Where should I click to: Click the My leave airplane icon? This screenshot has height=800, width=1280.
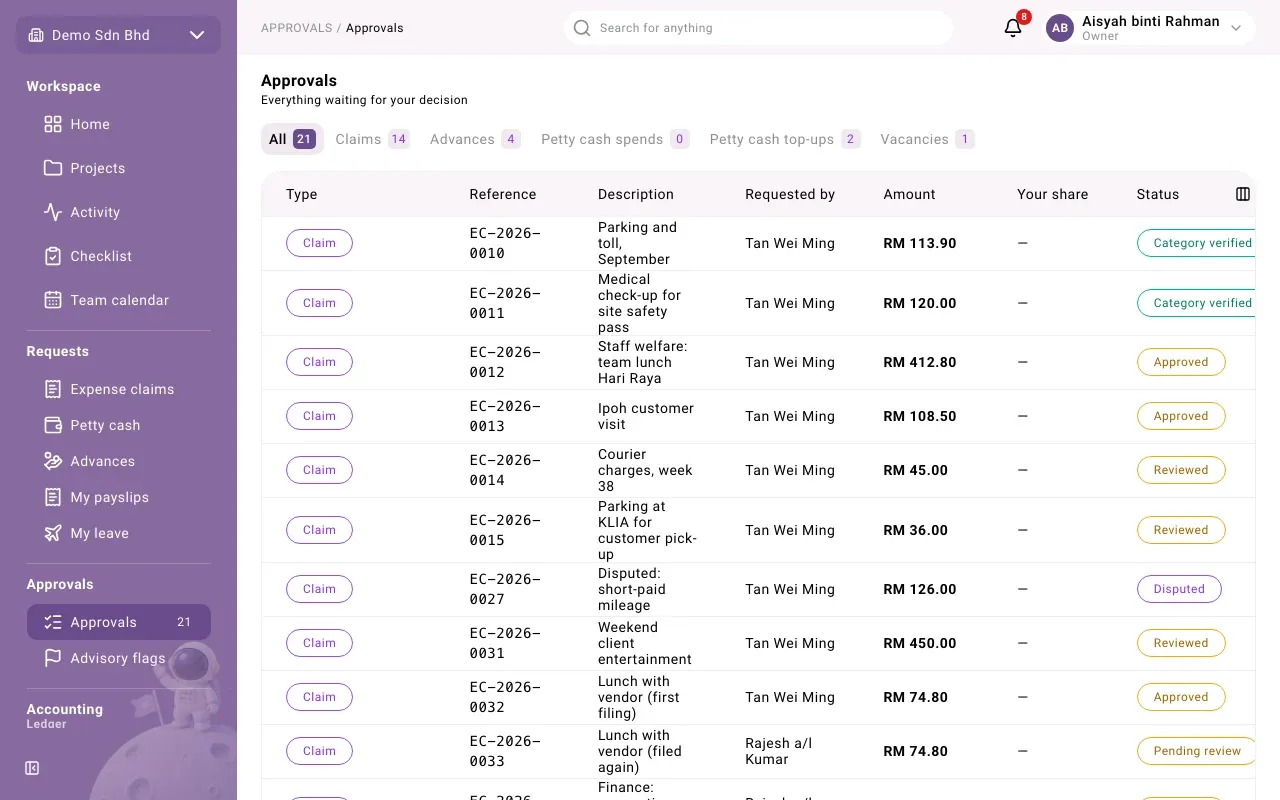click(53, 533)
